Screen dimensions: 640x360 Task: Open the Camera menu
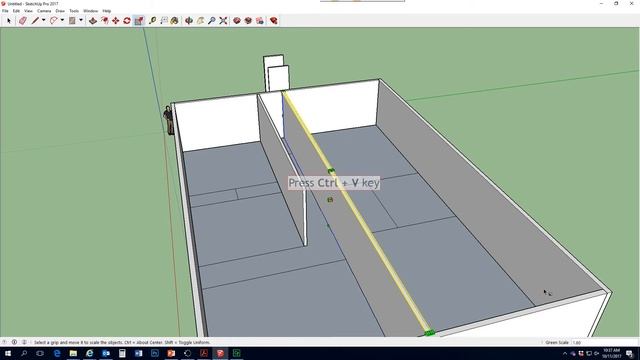[x=44, y=11]
